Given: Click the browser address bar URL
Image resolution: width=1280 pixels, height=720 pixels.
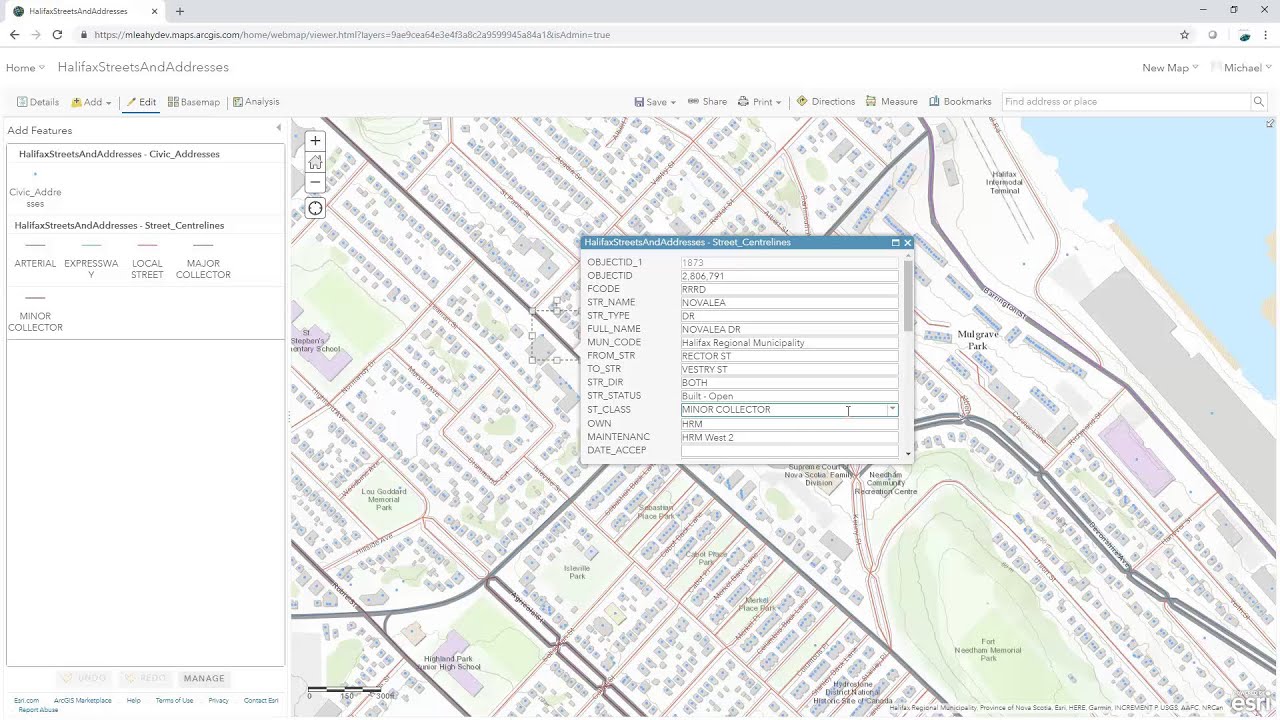Looking at the screenshot, I should coord(352,34).
